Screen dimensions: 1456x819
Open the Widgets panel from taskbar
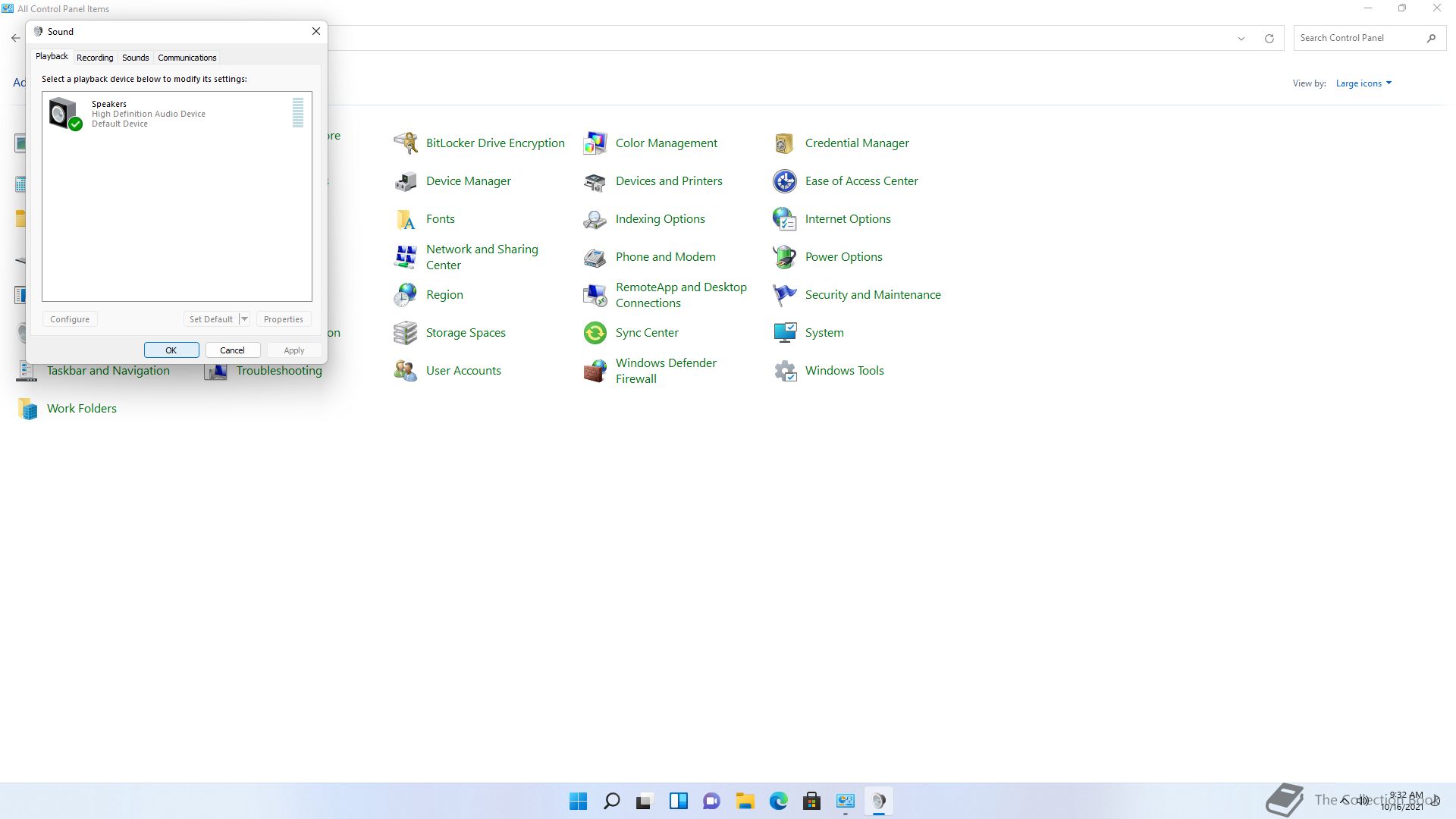coord(678,801)
